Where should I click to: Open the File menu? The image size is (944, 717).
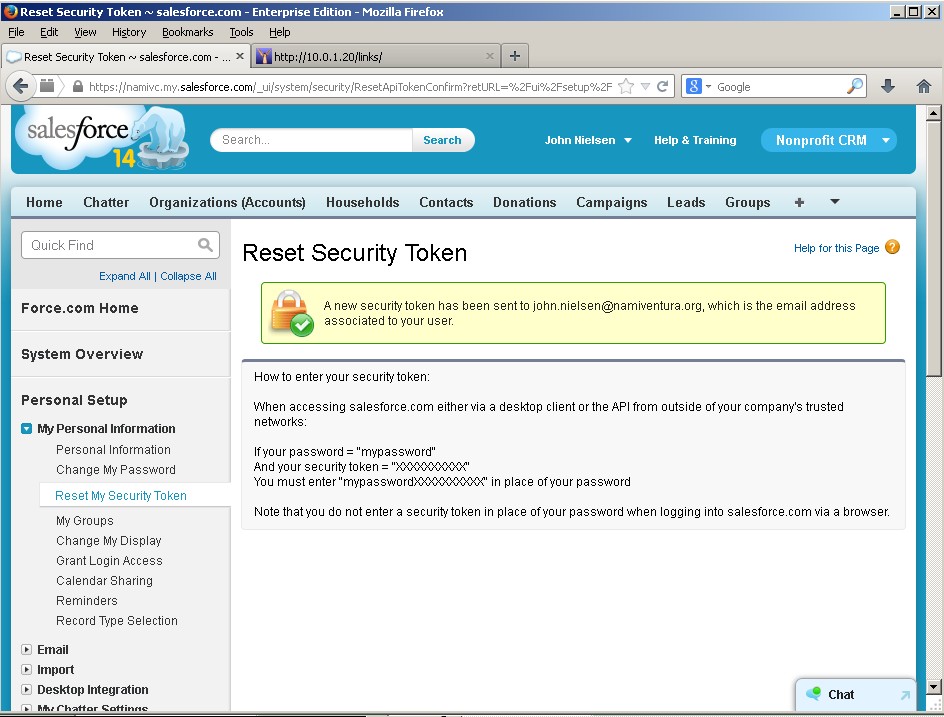coord(16,32)
